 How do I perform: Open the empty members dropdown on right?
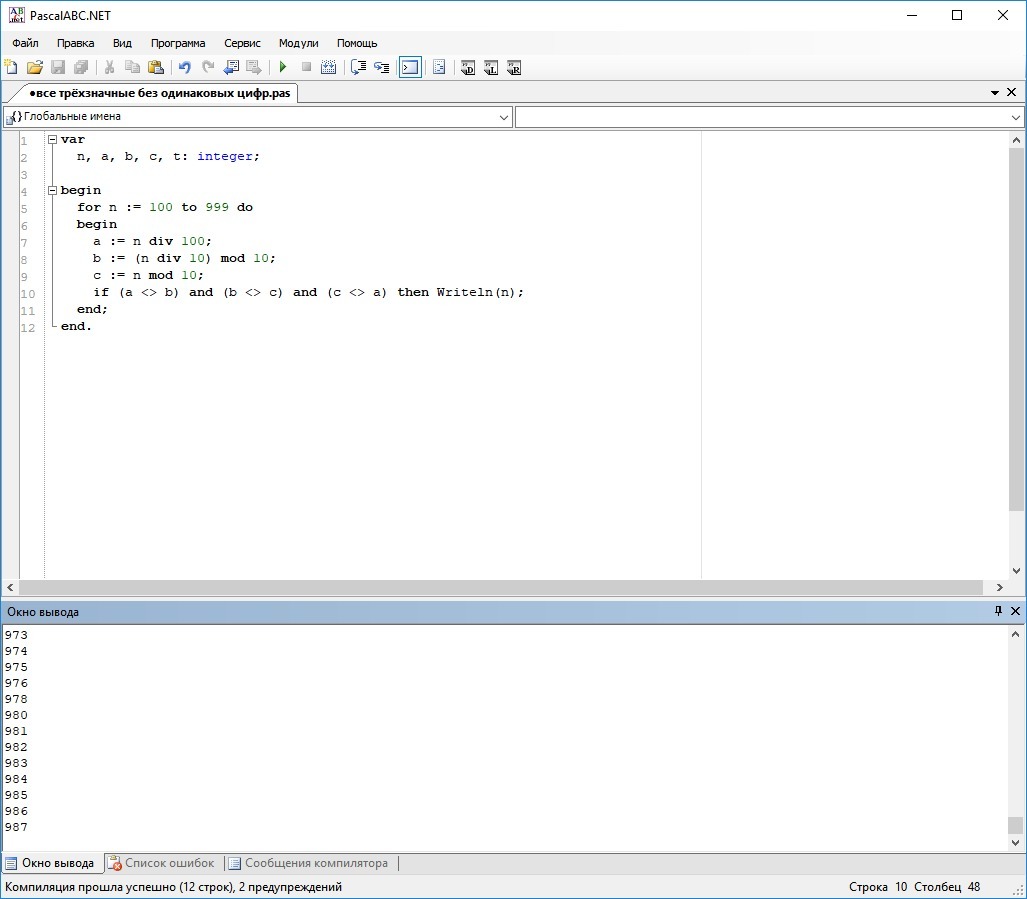1016,117
